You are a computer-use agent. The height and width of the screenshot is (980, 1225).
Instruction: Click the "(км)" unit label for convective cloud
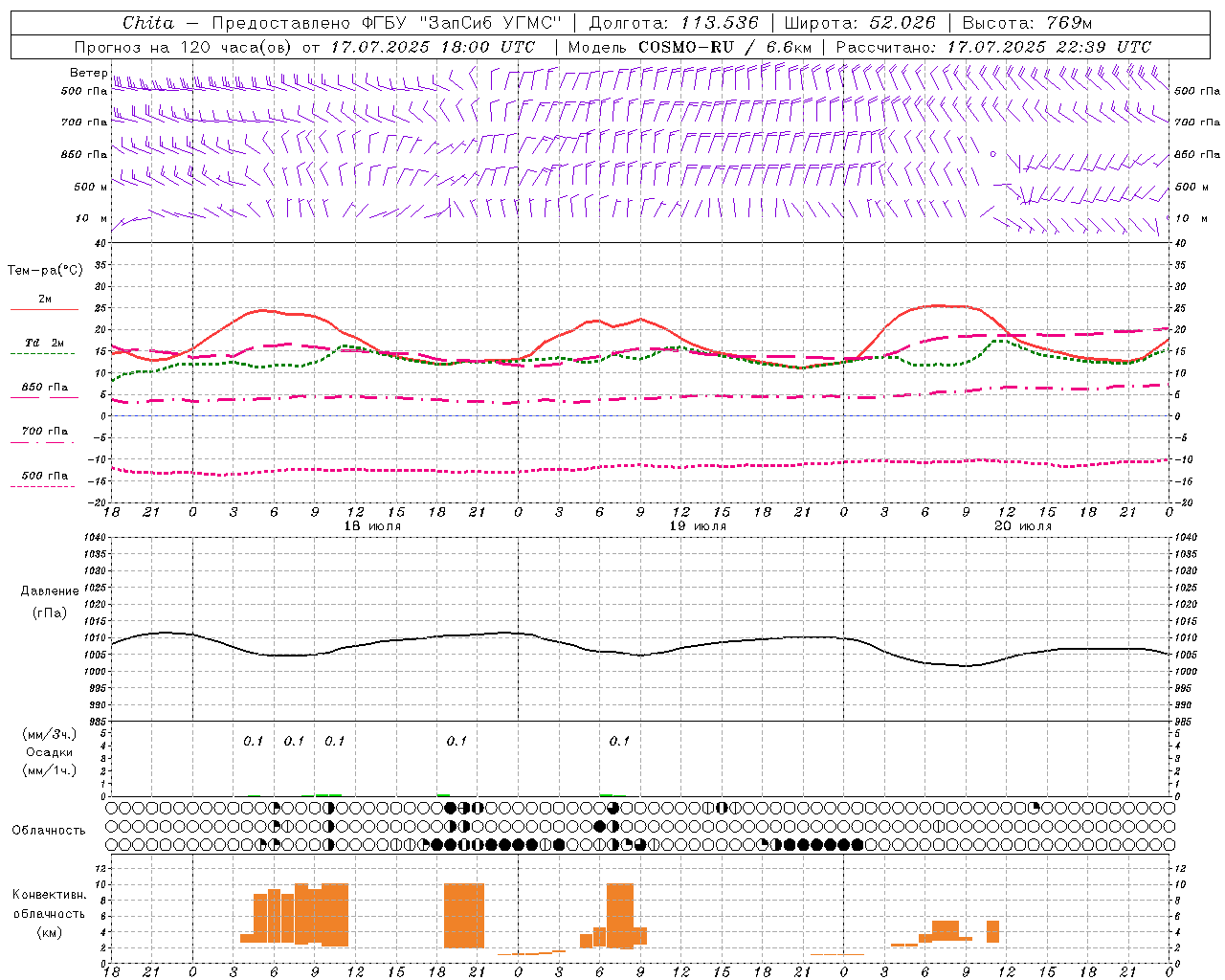(49, 932)
